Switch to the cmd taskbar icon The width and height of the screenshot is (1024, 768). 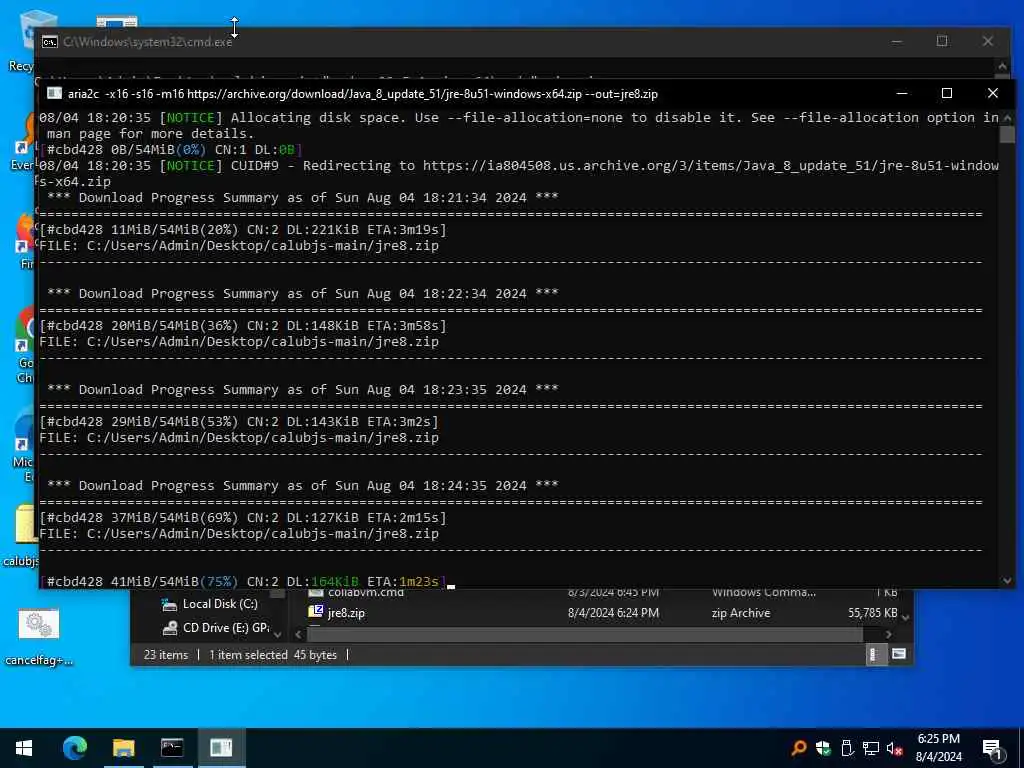(x=172, y=748)
